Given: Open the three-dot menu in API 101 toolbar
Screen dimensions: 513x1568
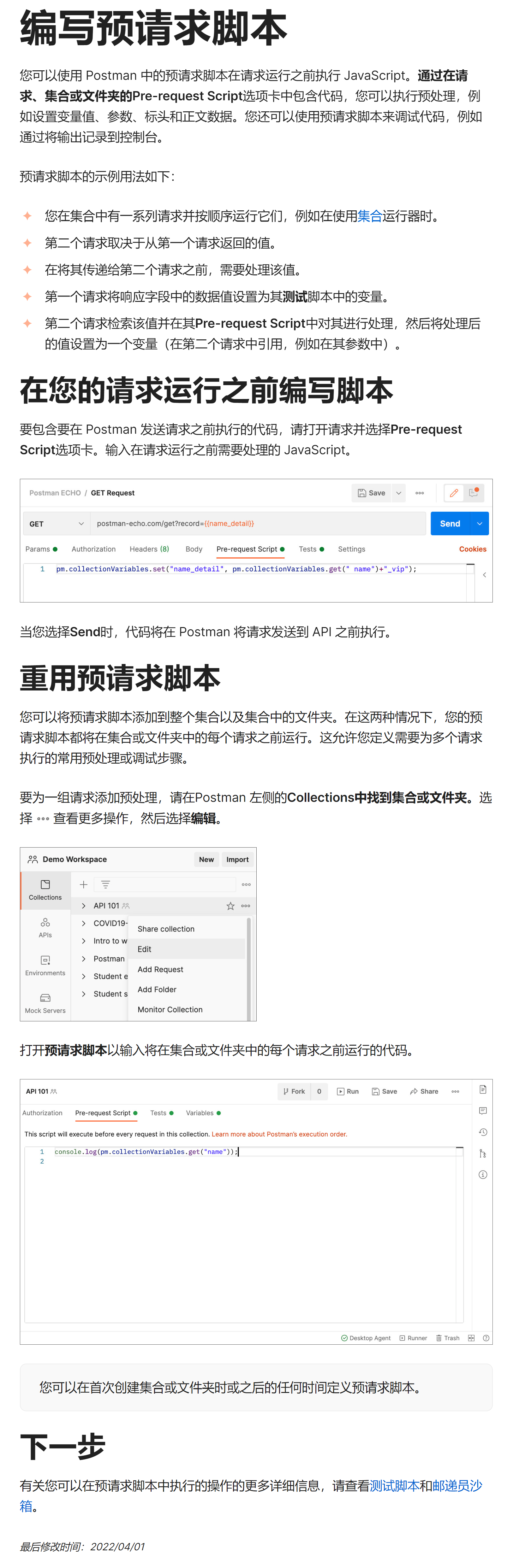Looking at the screenshot, I should [x=455, y=1091].
